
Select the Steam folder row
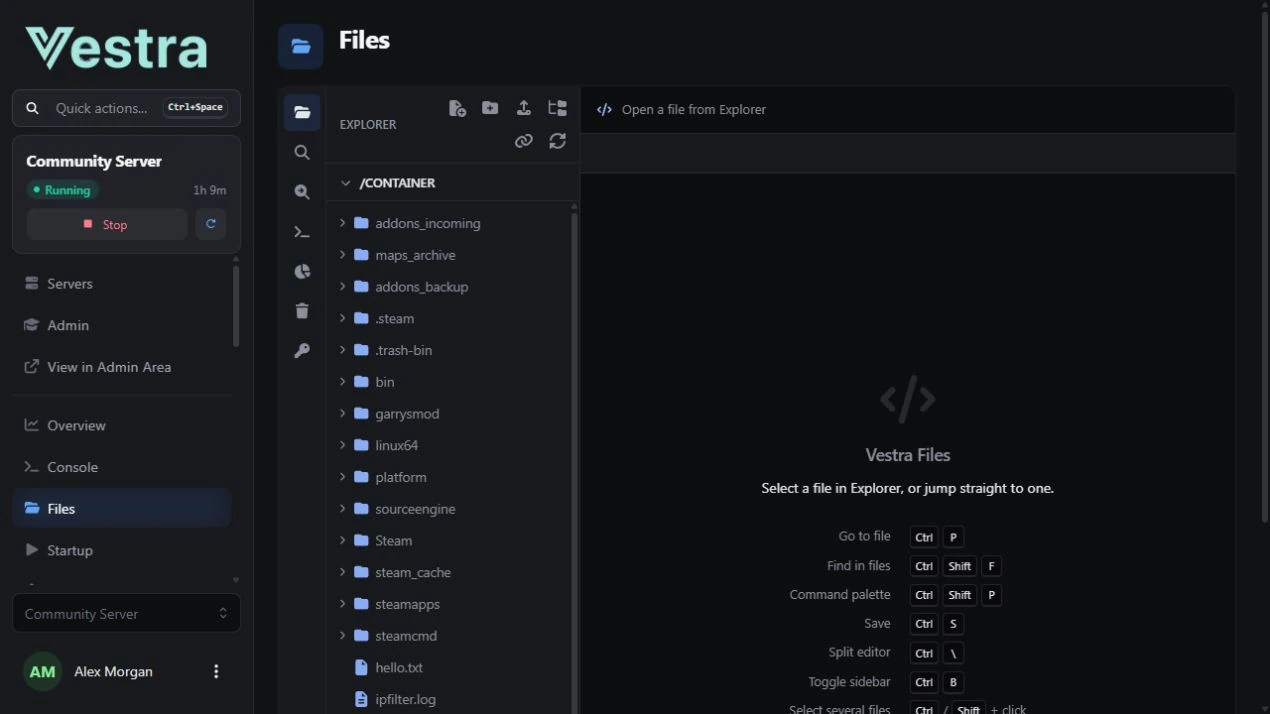pos(450,540)
